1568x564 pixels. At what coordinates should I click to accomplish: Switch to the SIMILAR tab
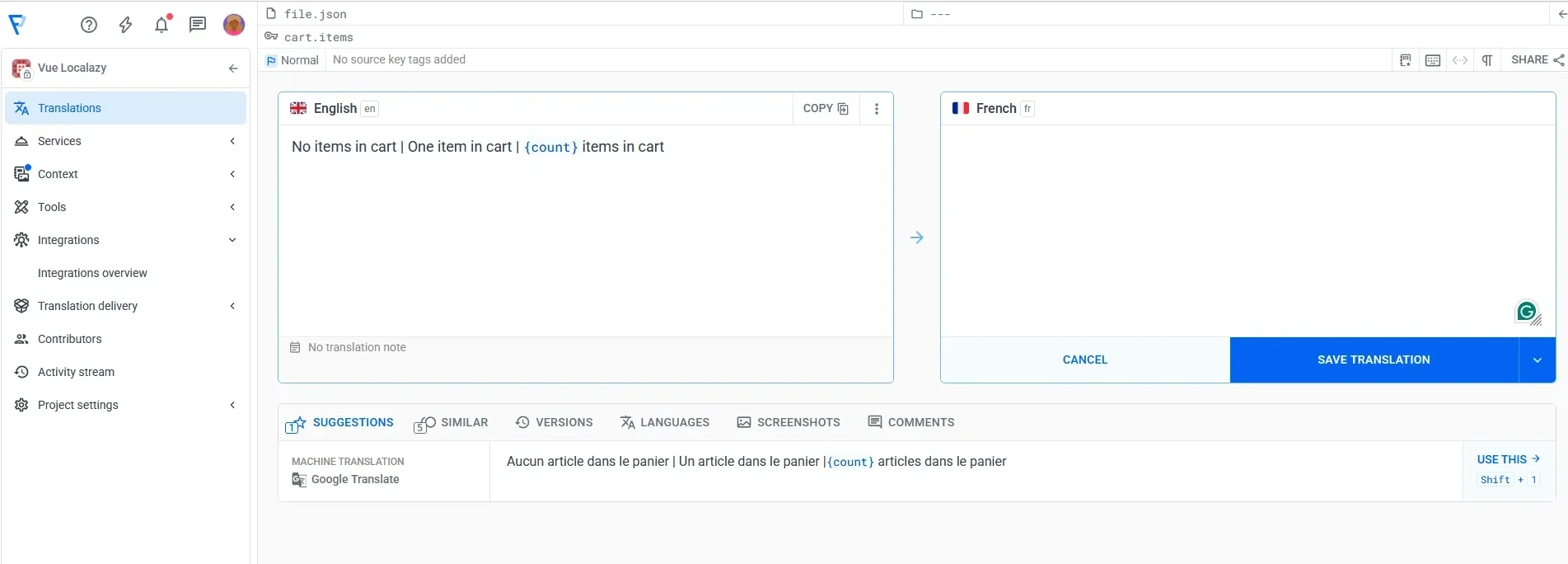pos(451,423)
